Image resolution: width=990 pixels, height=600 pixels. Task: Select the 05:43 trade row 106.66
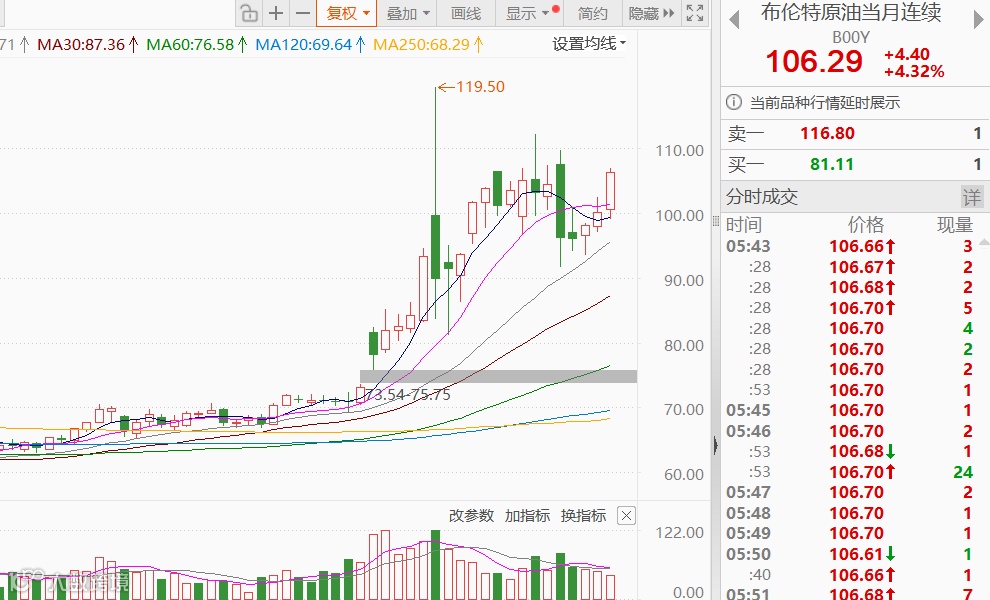coord(850,246)
